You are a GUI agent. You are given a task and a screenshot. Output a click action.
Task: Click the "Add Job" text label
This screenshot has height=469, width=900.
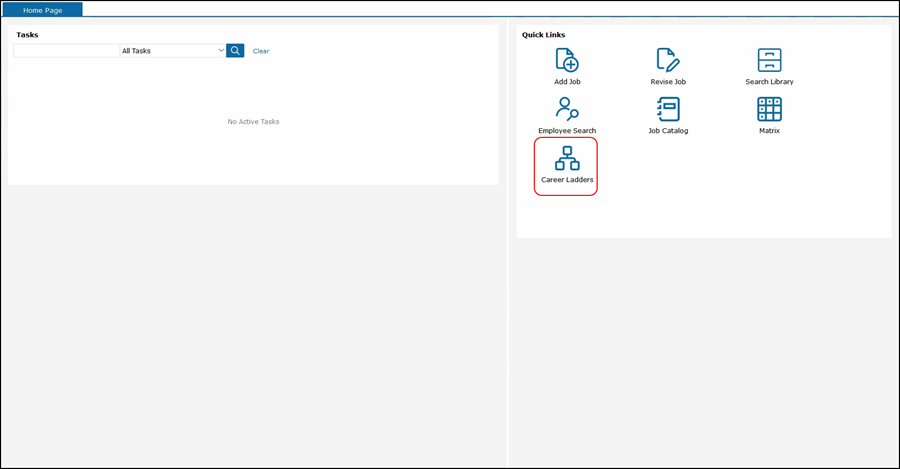[x=567, y=82]
